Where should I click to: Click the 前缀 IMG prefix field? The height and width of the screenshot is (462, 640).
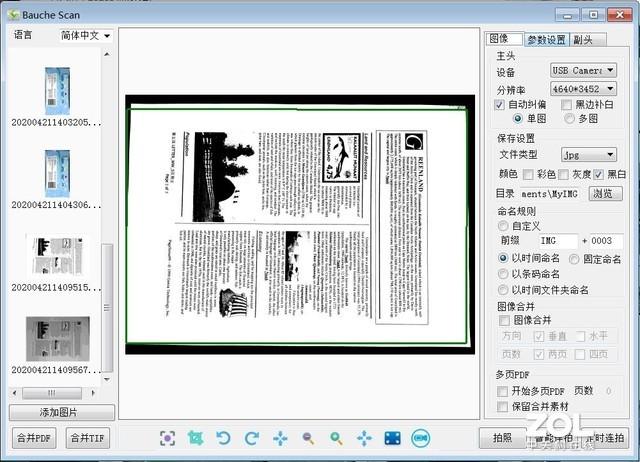pyautogui.click(x=558, y=241)
